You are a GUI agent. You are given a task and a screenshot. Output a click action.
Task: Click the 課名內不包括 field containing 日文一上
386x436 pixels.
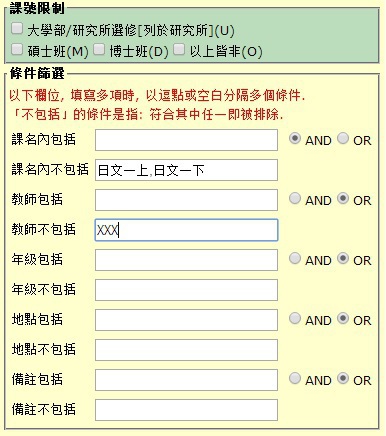click(186, 170)
